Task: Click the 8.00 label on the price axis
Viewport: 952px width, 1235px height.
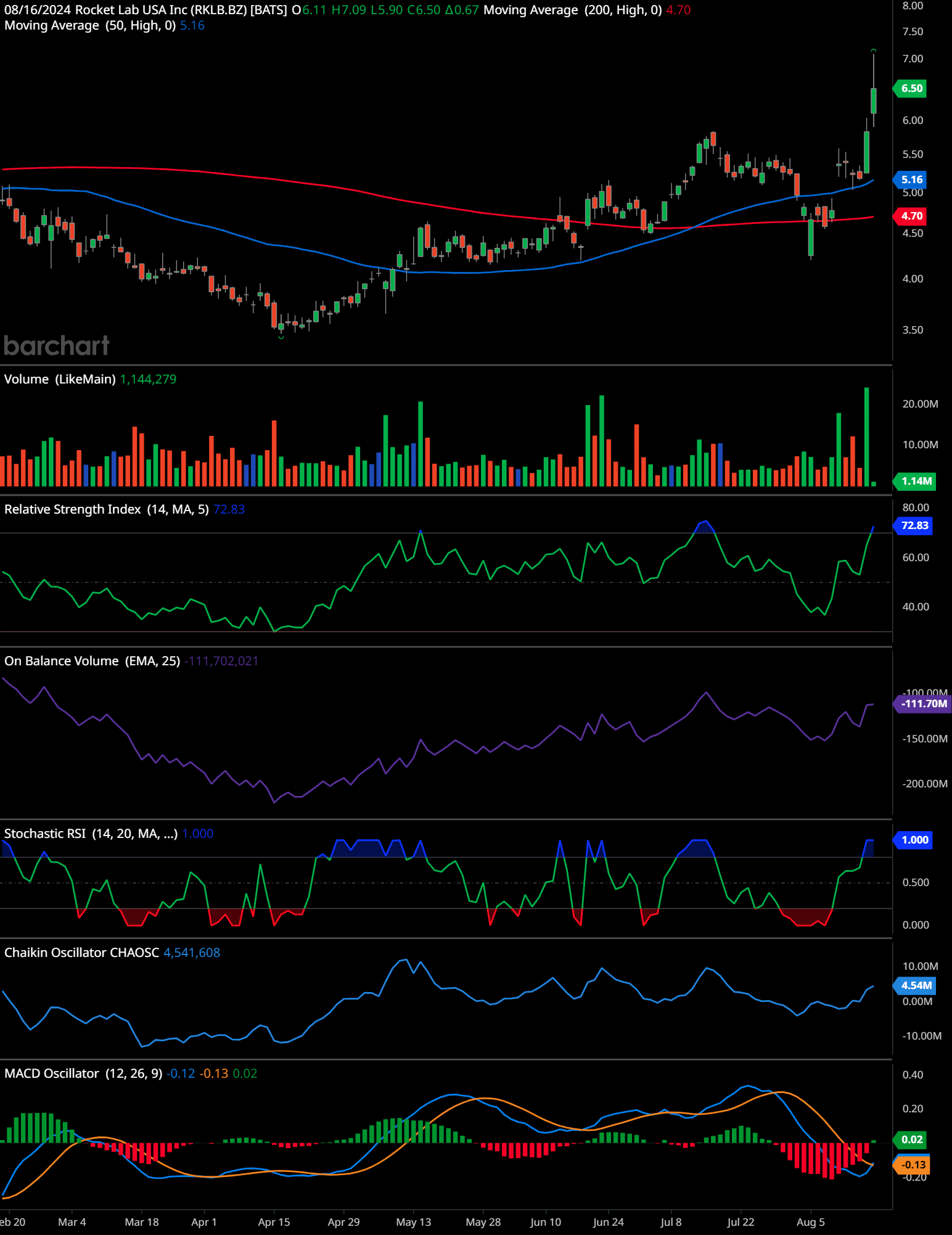Action: [913, 6]
